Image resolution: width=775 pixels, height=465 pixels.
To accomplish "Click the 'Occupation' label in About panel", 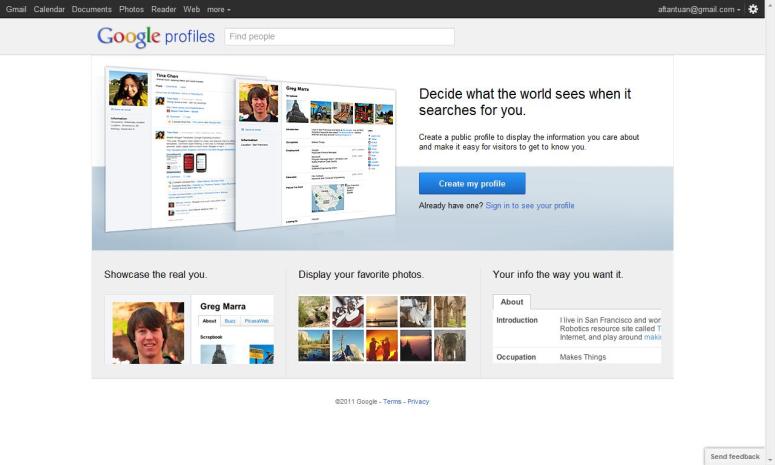I will coord(516,357).
